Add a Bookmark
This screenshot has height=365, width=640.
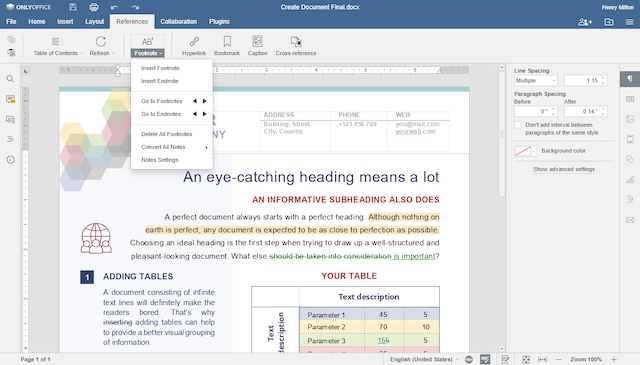coord(227,45)
